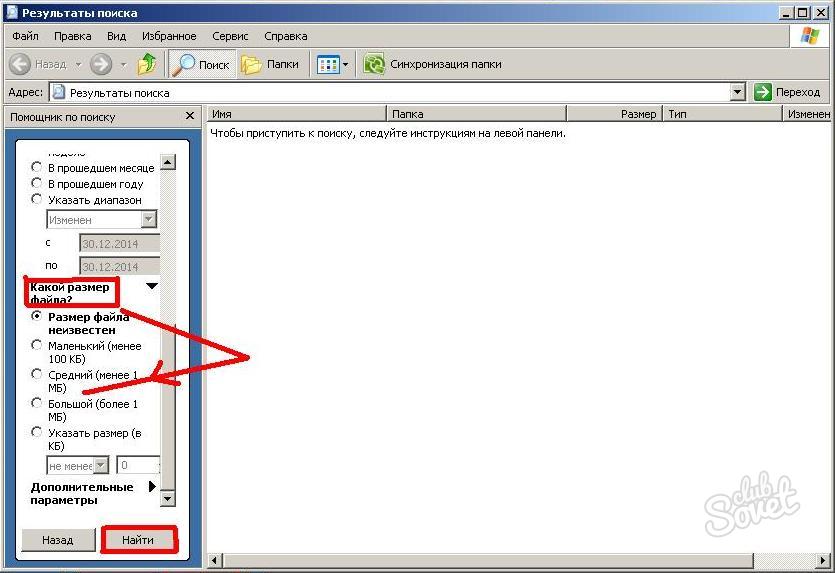The height and width of the screenshot is (573, 835).
Task: Open the address bar dropdown arrow
Action: pyautogui.click(x=738, y=92)
